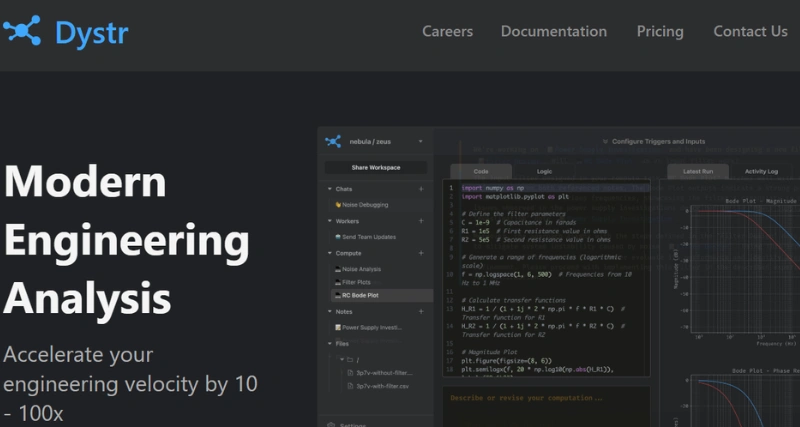Open the Pricing page link
The image size is (800, 427).
tap(660, 31)
